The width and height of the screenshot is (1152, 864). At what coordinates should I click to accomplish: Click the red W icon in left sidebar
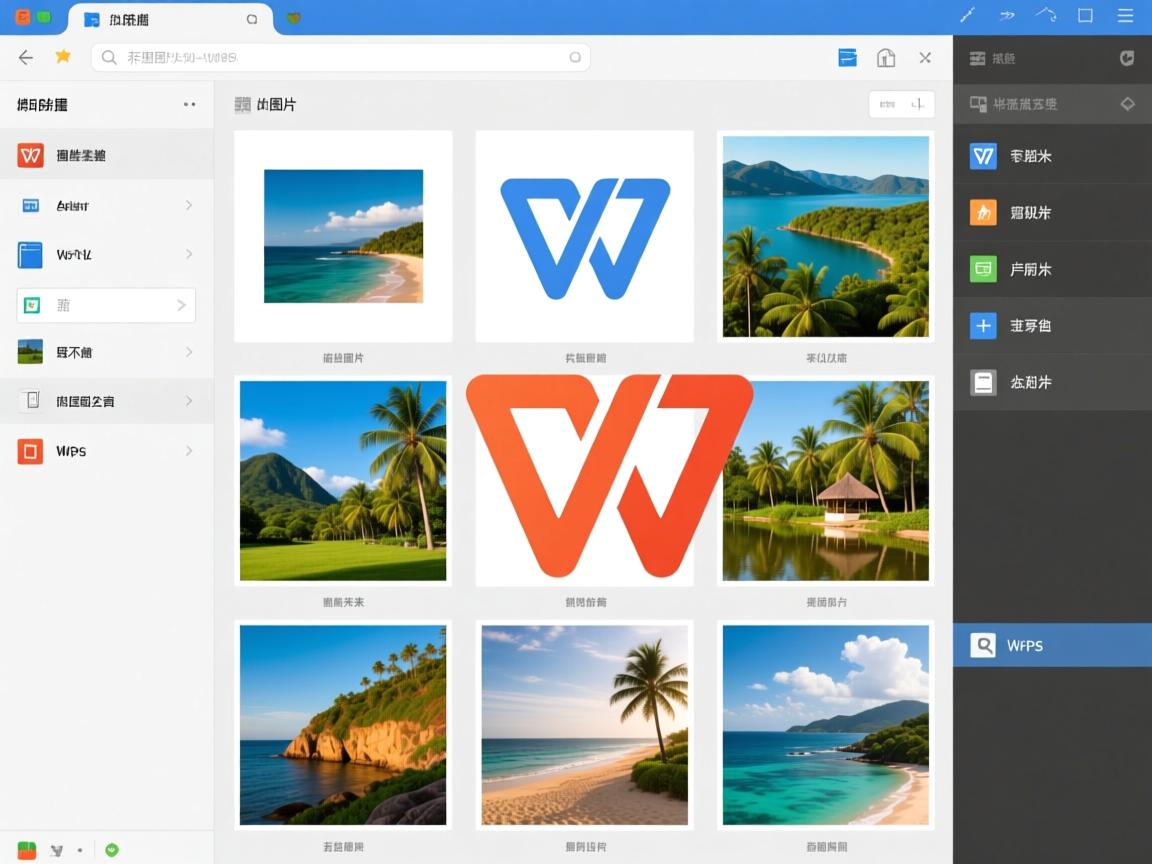click(30, 155)
